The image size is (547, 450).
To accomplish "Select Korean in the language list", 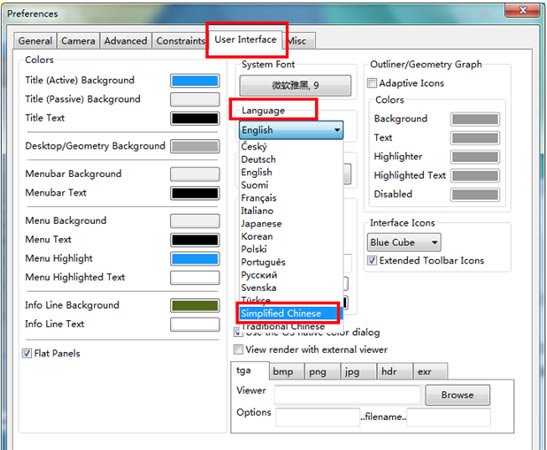I will (291, 237).
